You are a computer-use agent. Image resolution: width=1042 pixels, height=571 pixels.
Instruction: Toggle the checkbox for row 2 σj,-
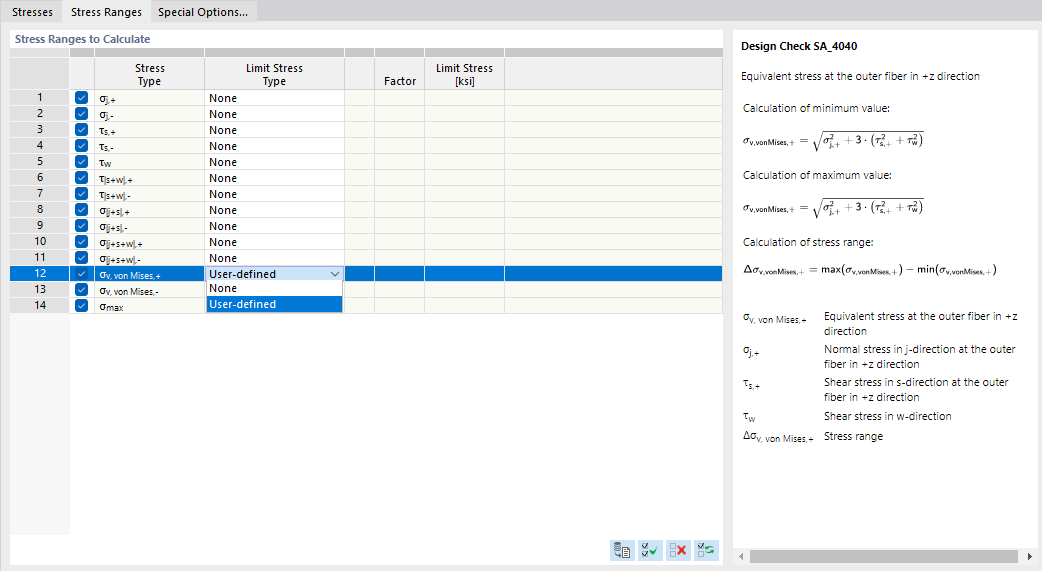tap(81, 114)
